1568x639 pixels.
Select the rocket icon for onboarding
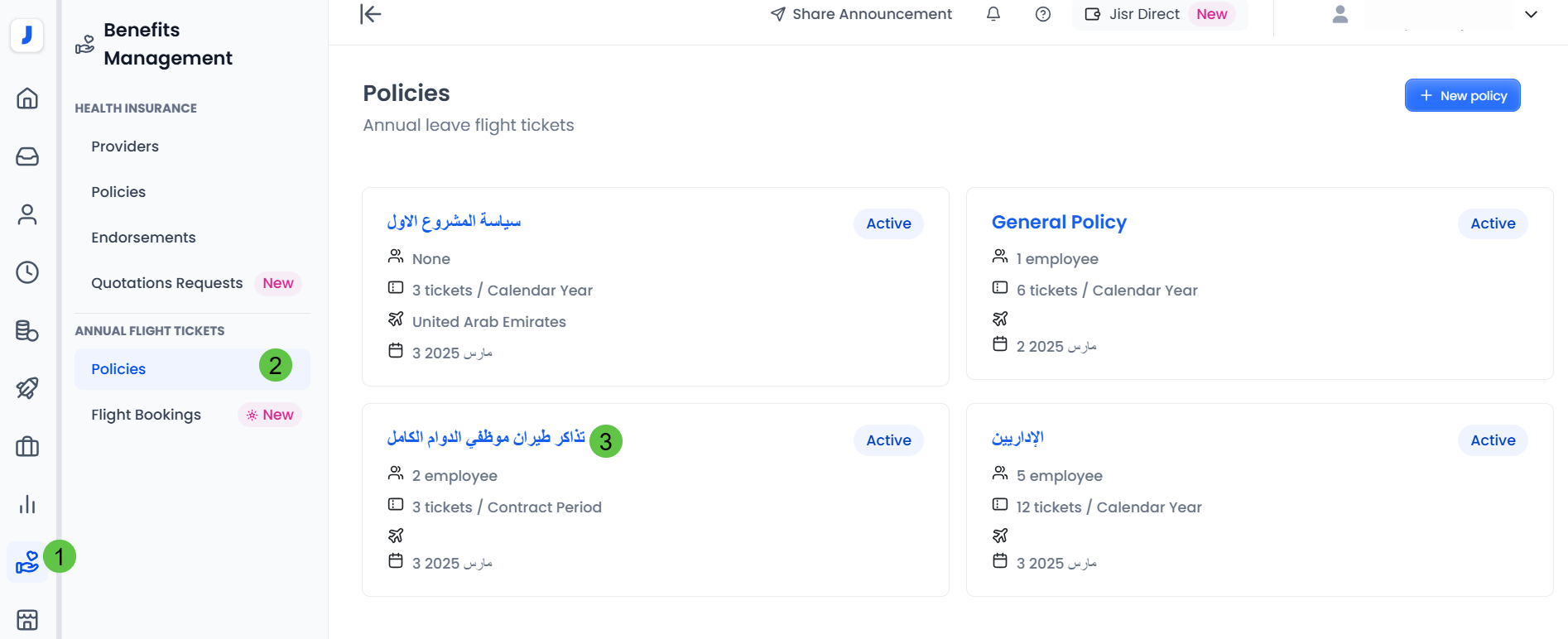point(27,387)
